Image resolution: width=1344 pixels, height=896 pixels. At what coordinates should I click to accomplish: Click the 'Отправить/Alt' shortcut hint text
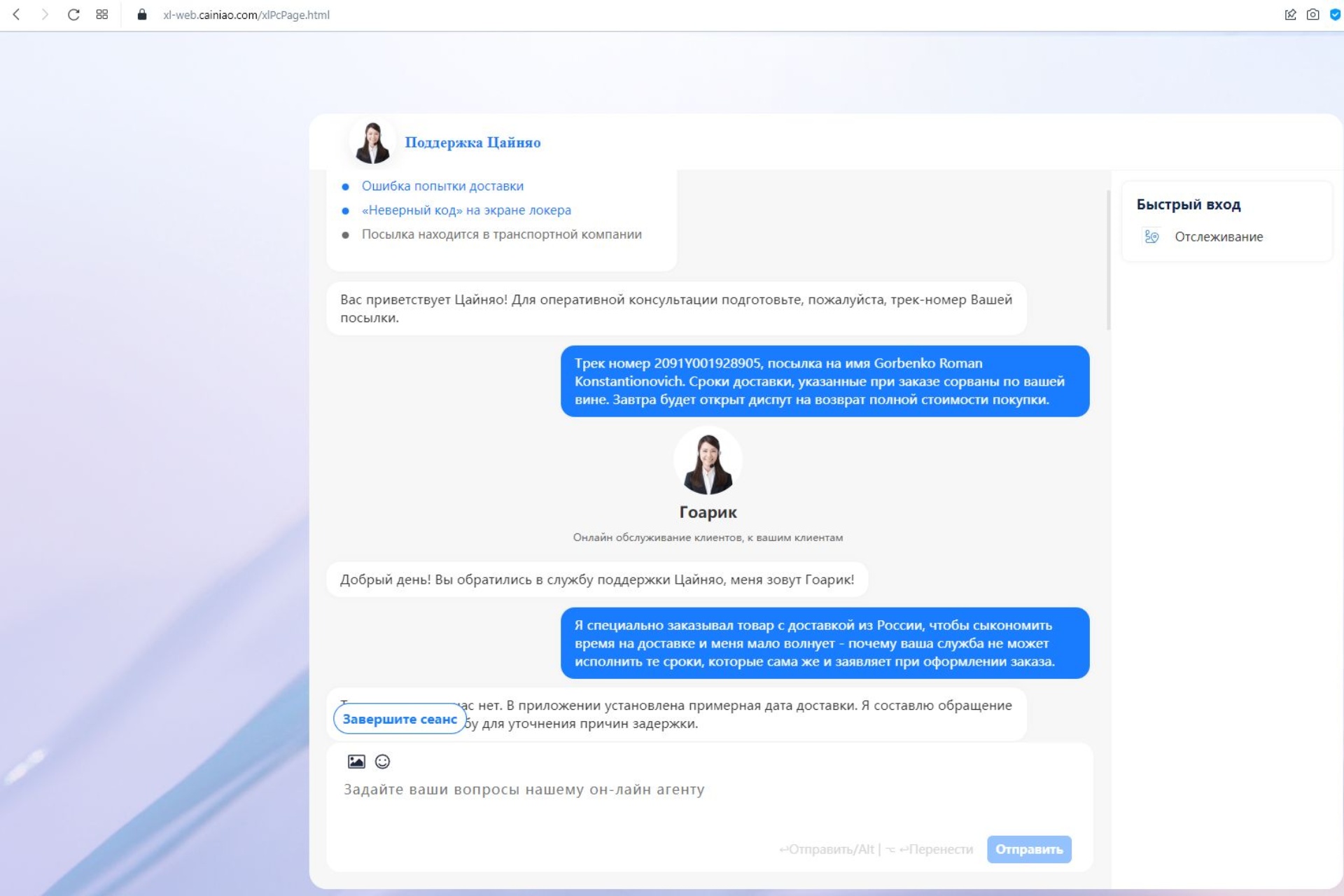(x=827, y=849)
